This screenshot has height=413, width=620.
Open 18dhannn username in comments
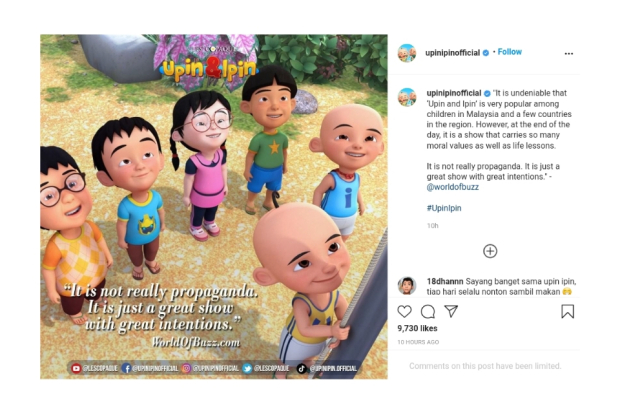point(445,281)
